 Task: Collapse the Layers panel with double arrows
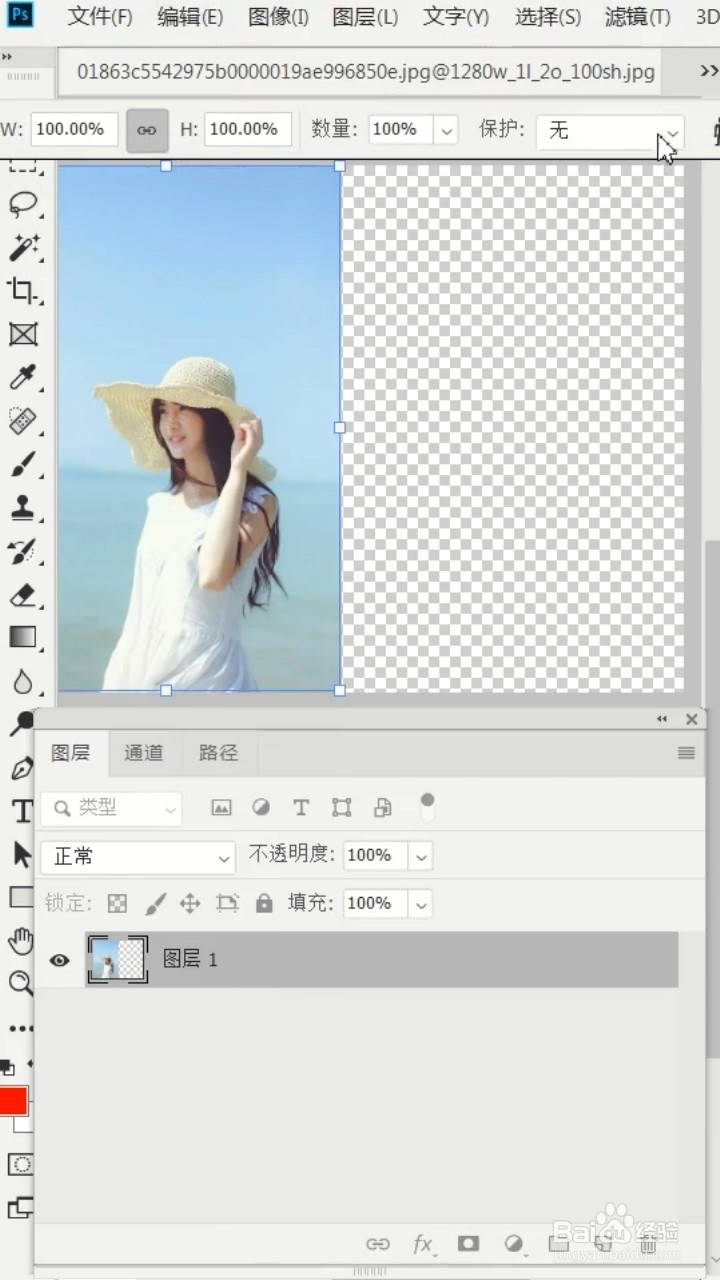point(662,719)
